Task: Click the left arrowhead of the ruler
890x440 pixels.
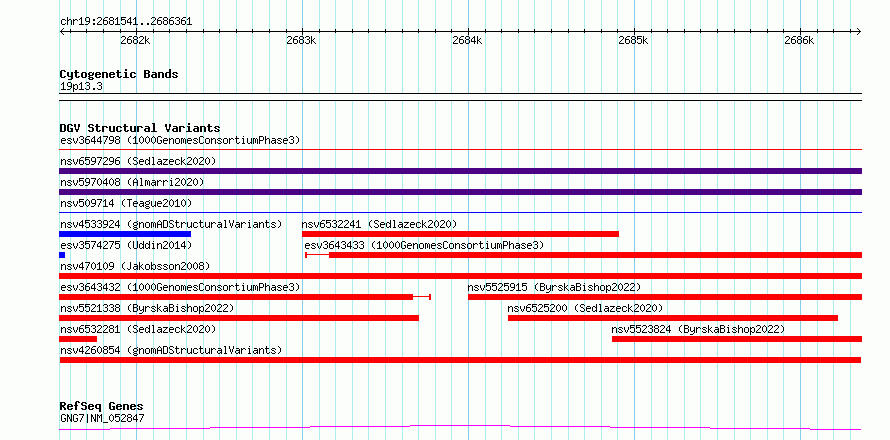Action: [62, 31]
